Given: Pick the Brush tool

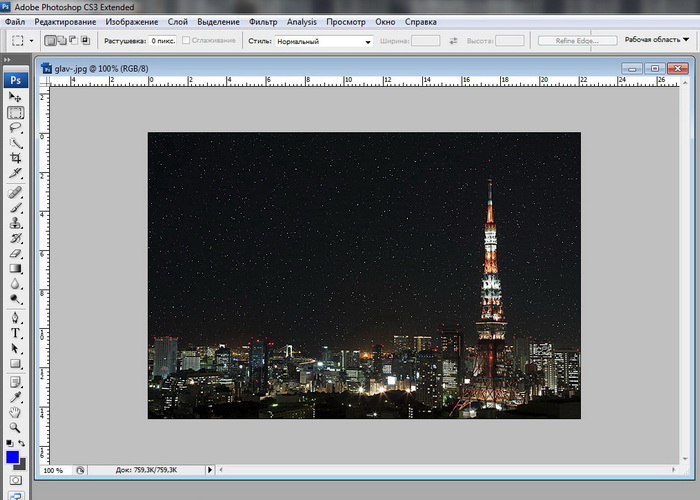Looking at the screenshot, I should click(x=15, y=207).
